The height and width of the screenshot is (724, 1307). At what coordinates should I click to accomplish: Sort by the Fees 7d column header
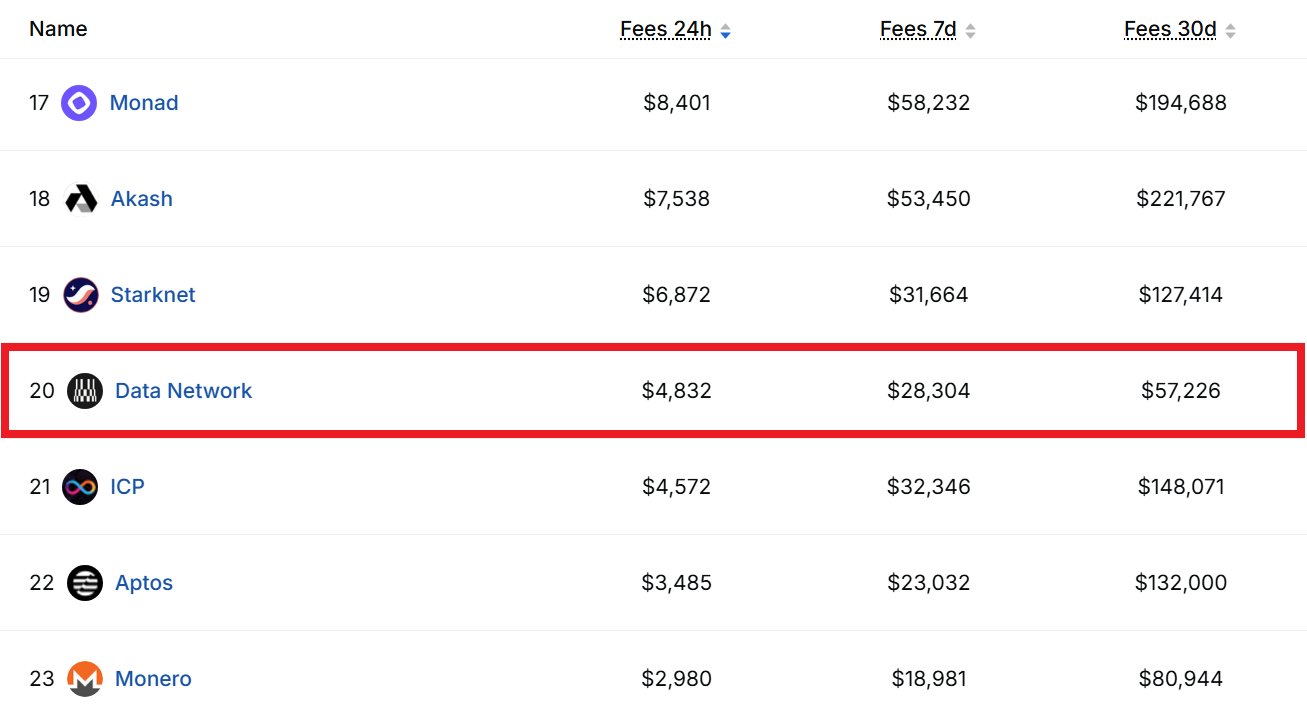pos(918,30)
